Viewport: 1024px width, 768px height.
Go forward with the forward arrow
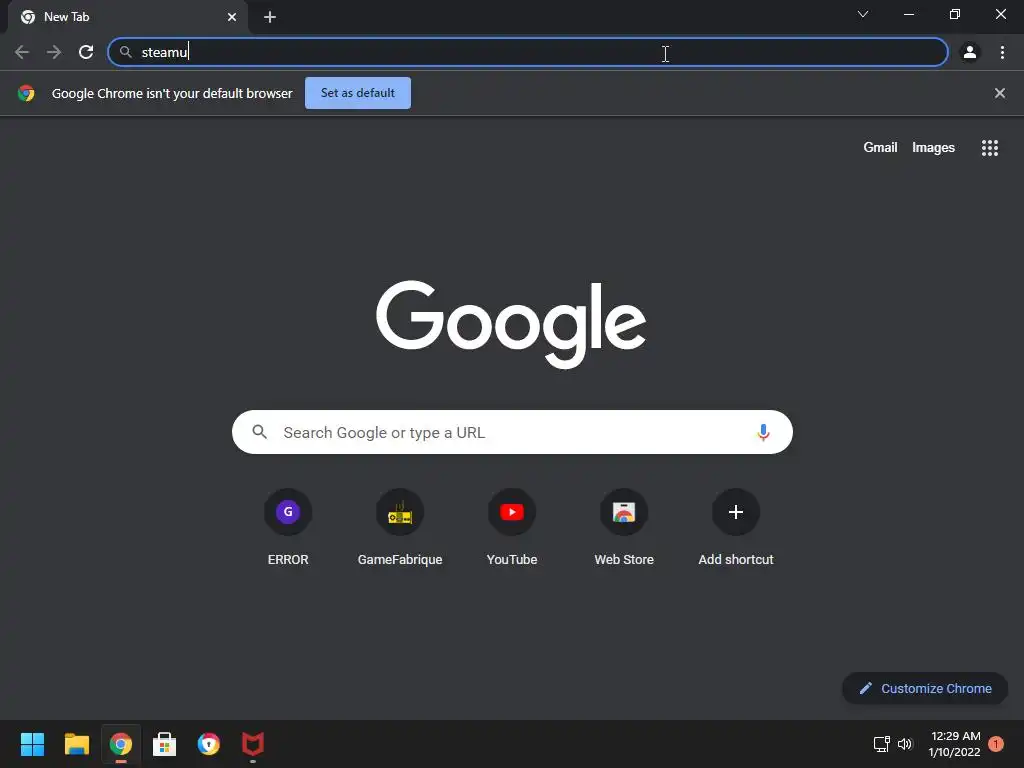[54, 52]
